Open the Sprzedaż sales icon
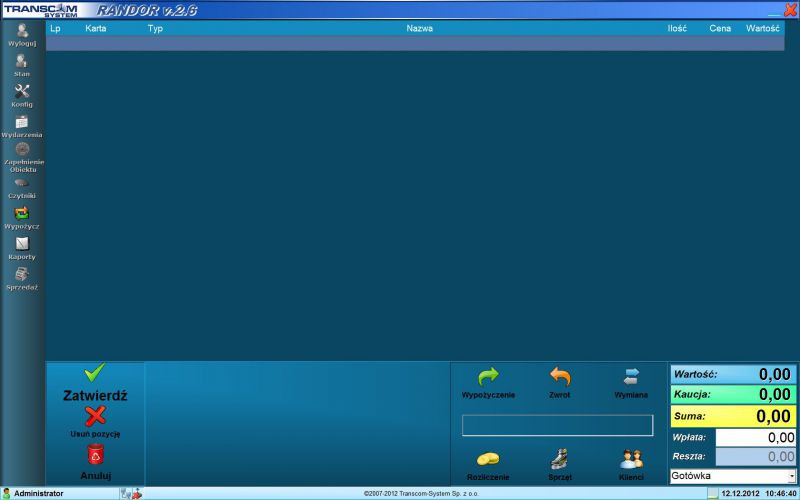800x500 pixels. 22,275
